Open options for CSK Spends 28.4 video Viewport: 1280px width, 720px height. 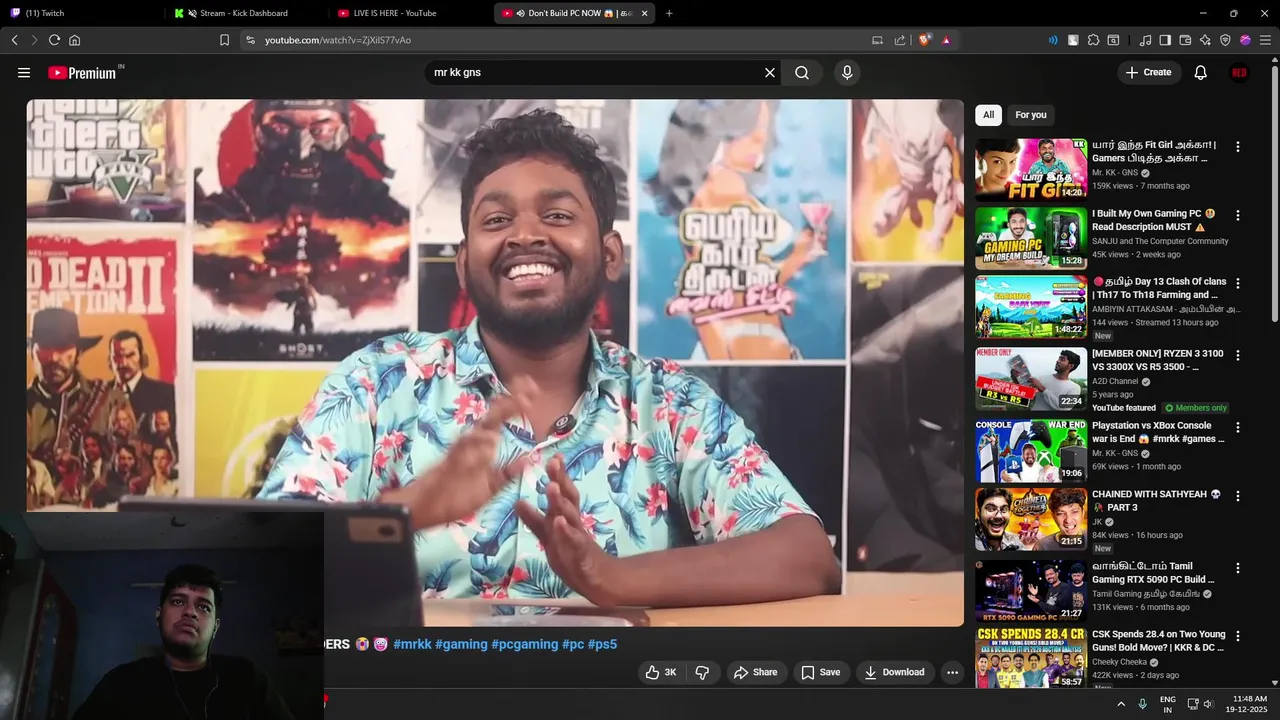pos(1238,636)
